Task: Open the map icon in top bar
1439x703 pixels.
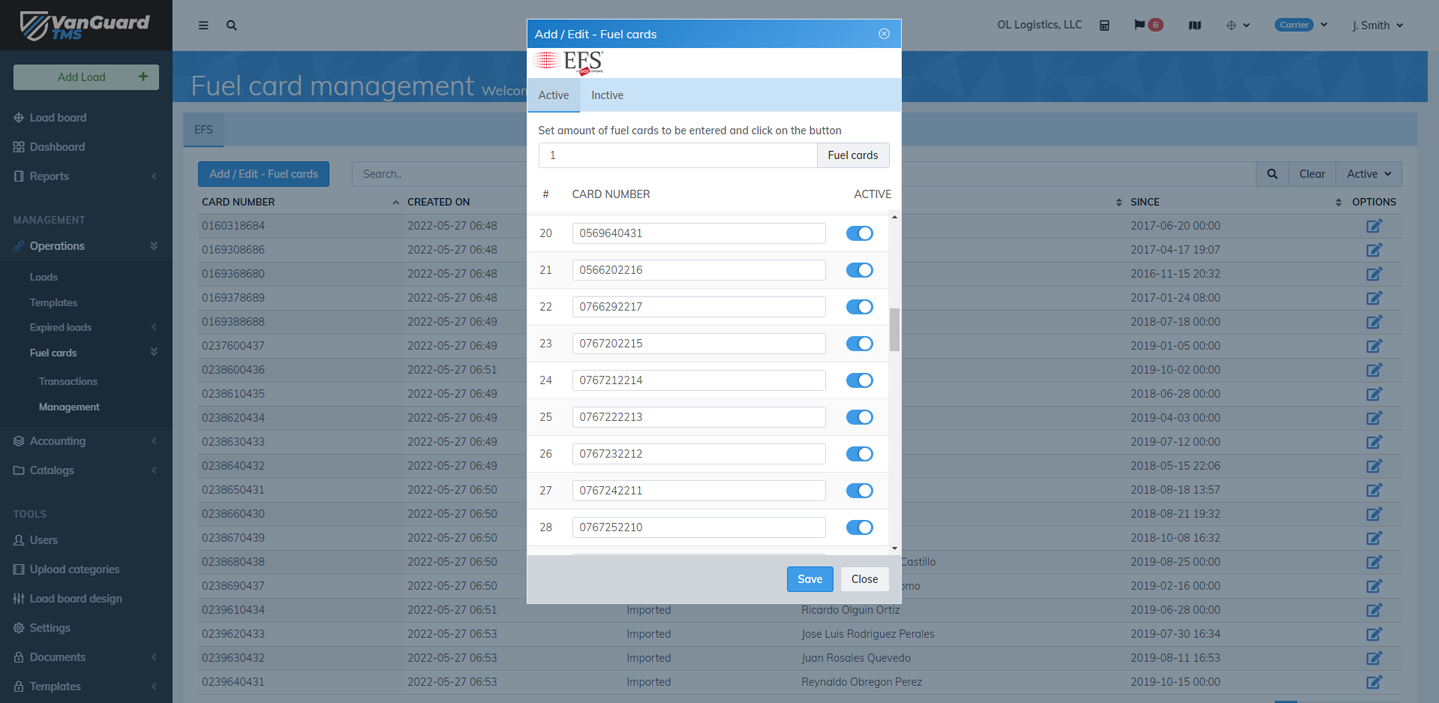Action: [x=1194, y=25]
